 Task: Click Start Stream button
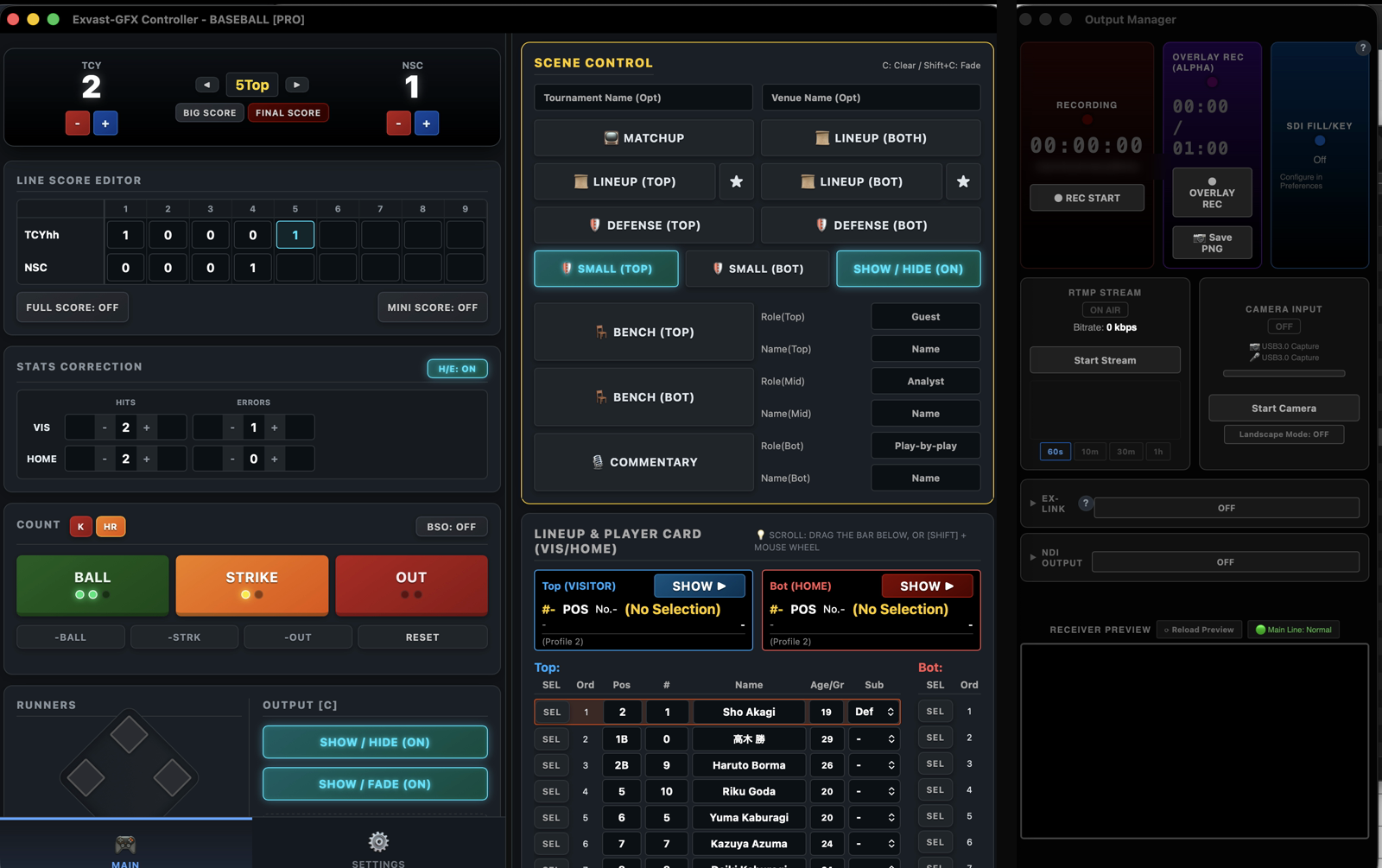click(x=1105, y=360)
